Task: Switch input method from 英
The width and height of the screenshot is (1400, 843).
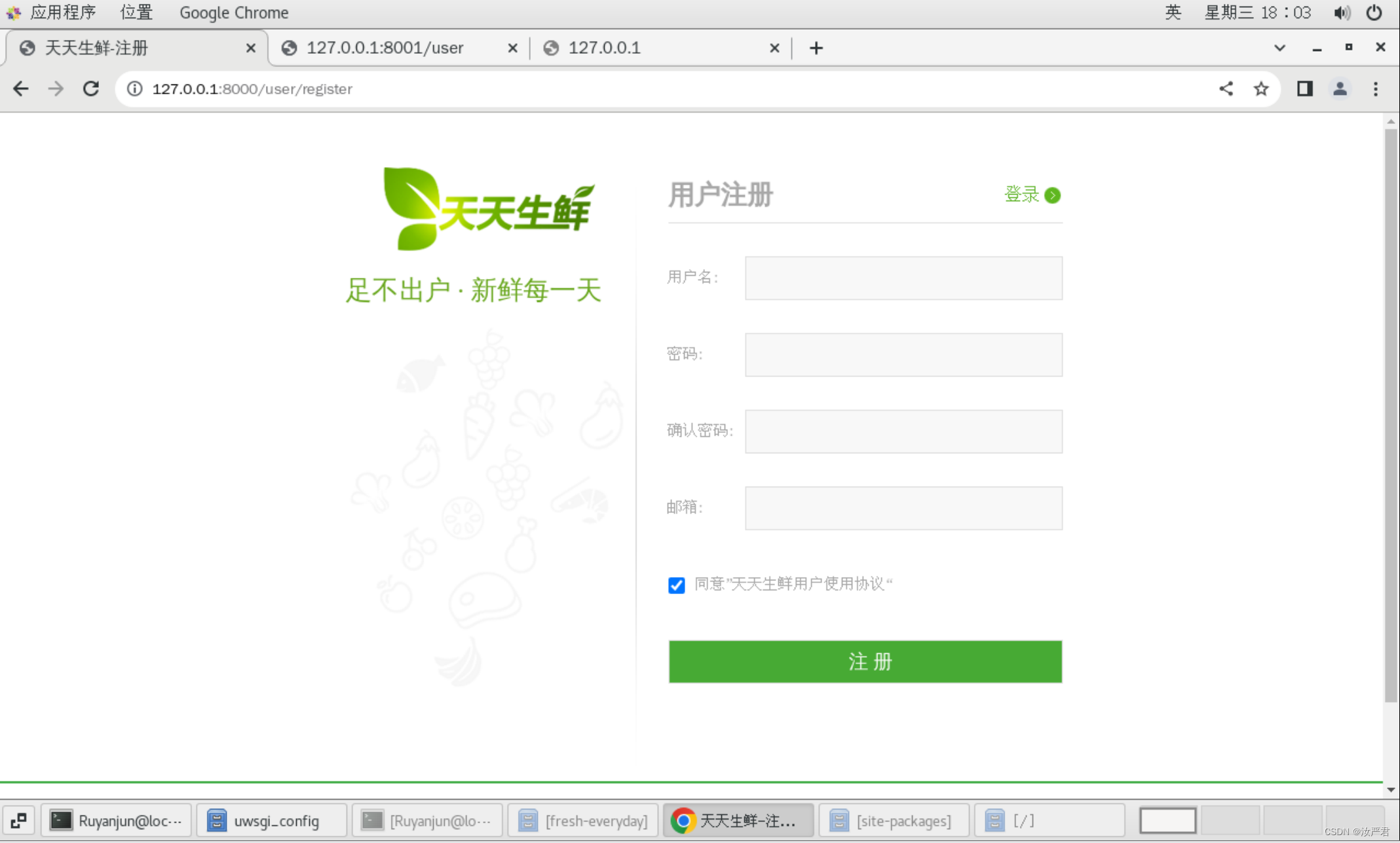Action: click(x=1173, y=12)
